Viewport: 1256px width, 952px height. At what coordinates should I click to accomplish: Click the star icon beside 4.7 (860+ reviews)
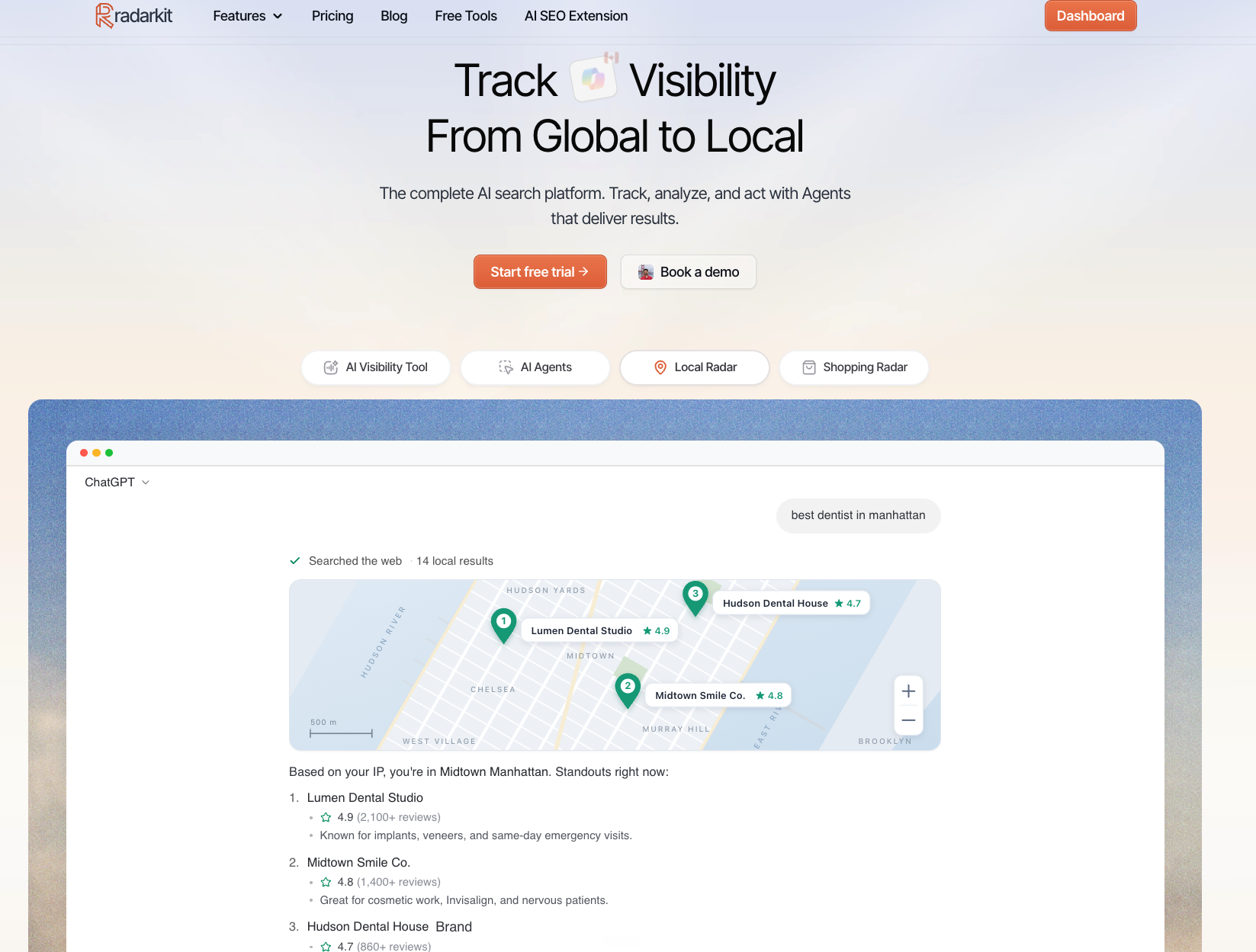(x=326, y=947)
